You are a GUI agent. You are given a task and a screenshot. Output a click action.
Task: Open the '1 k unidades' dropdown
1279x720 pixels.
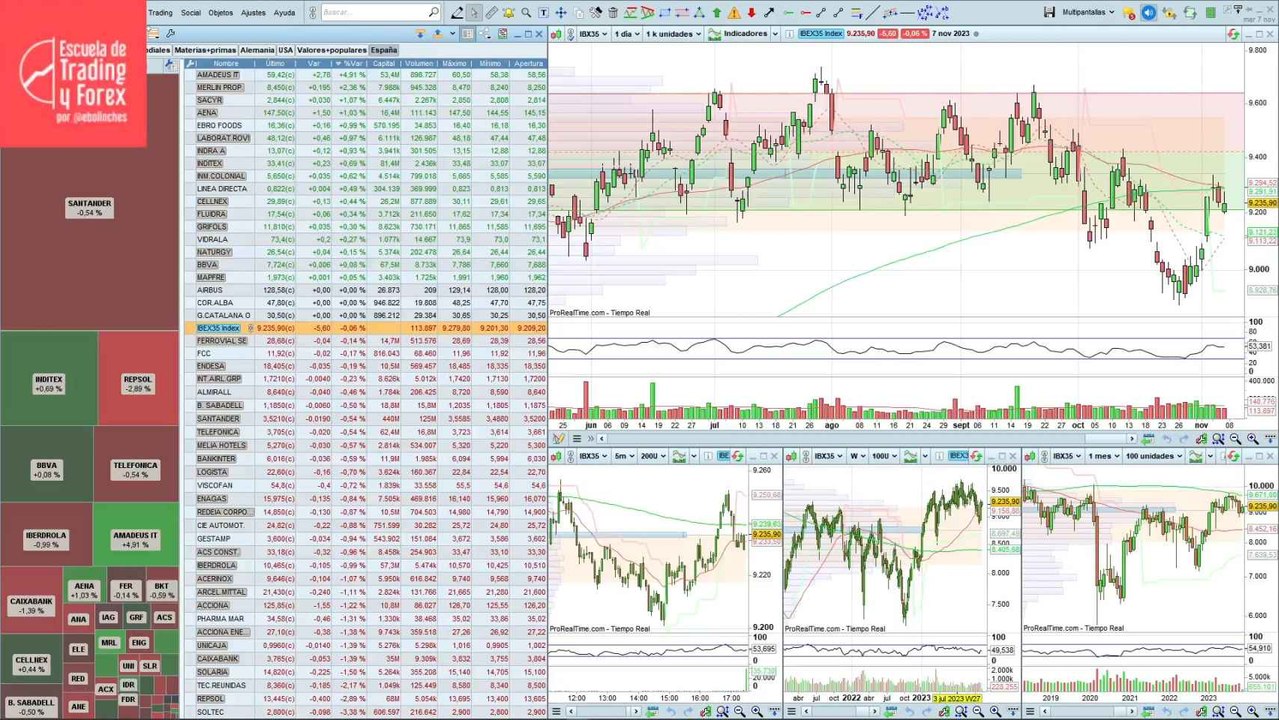click(673, 34)
